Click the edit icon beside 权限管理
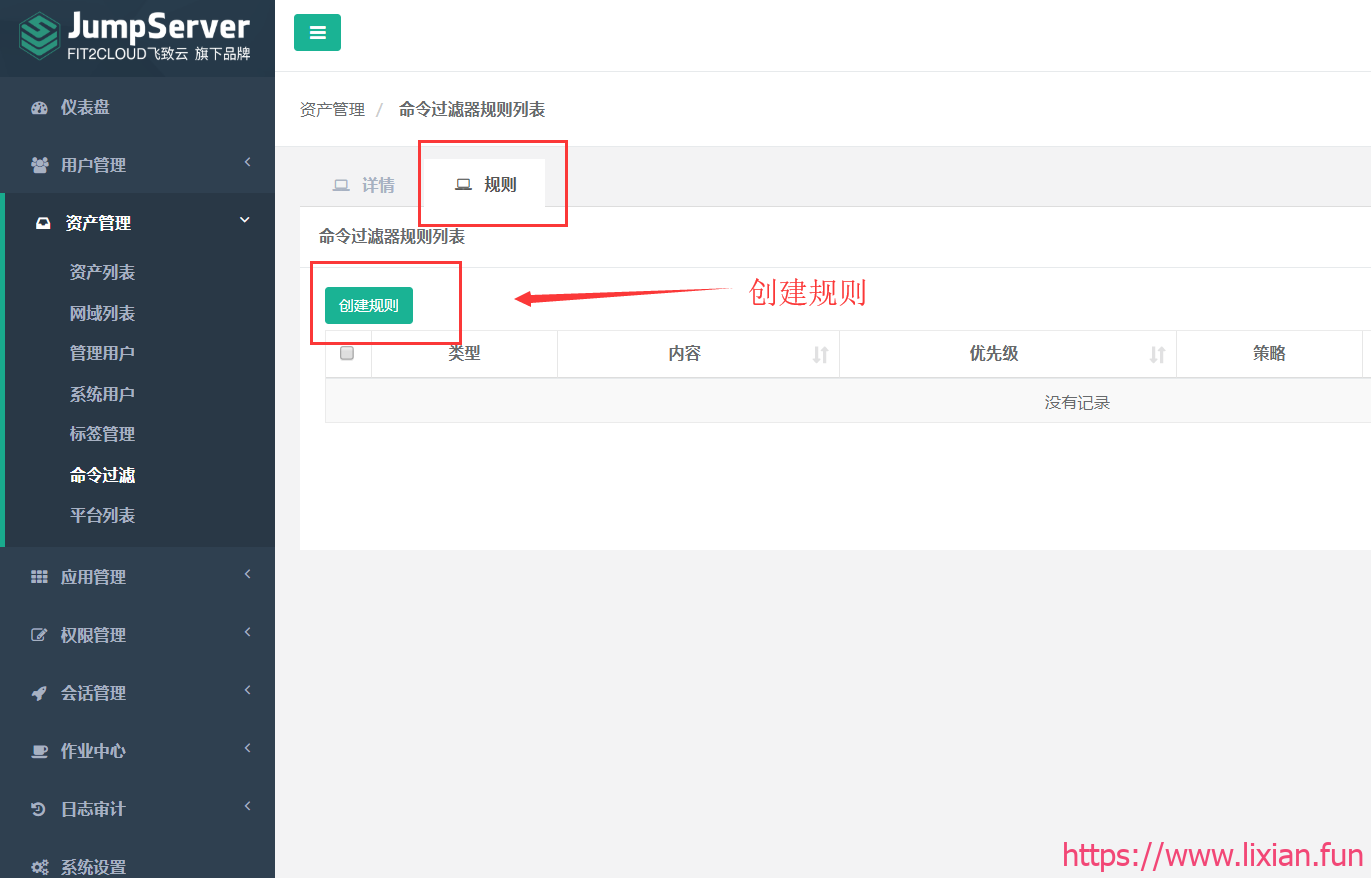 coord(39,635)
